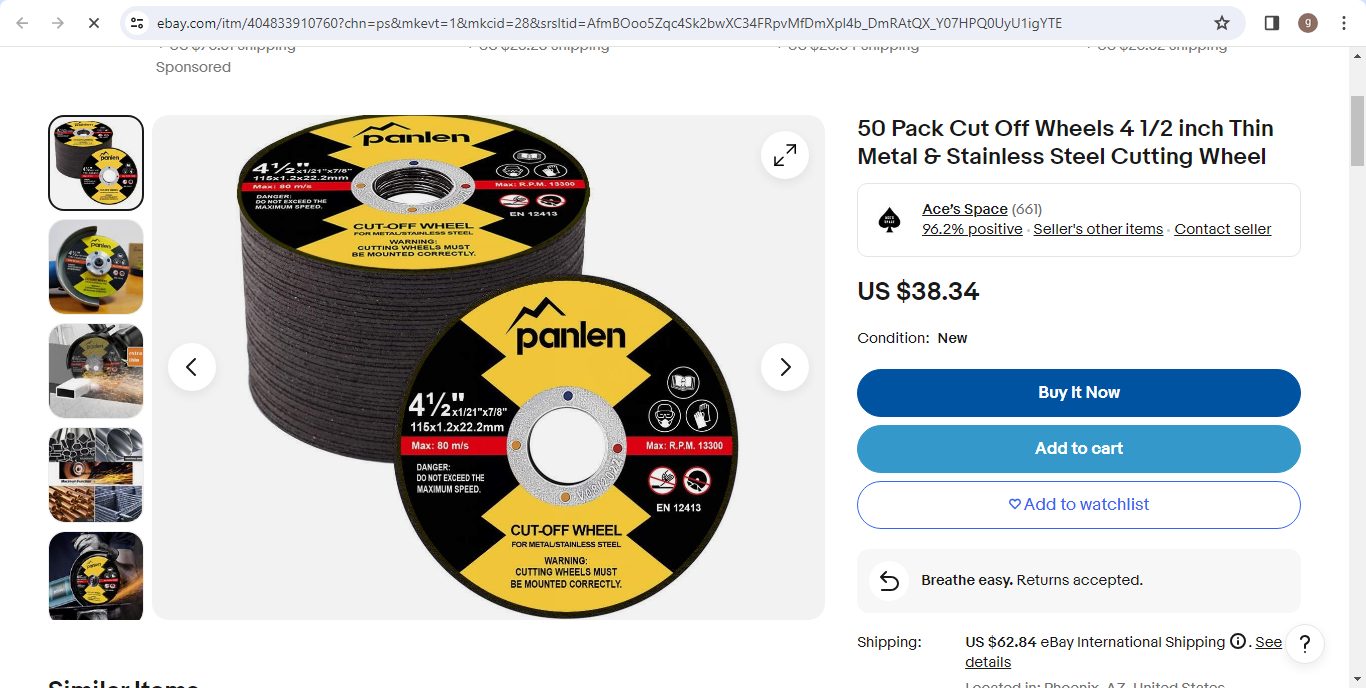
Task: Open the help question mark button
Action: [x=1305, y=643]
